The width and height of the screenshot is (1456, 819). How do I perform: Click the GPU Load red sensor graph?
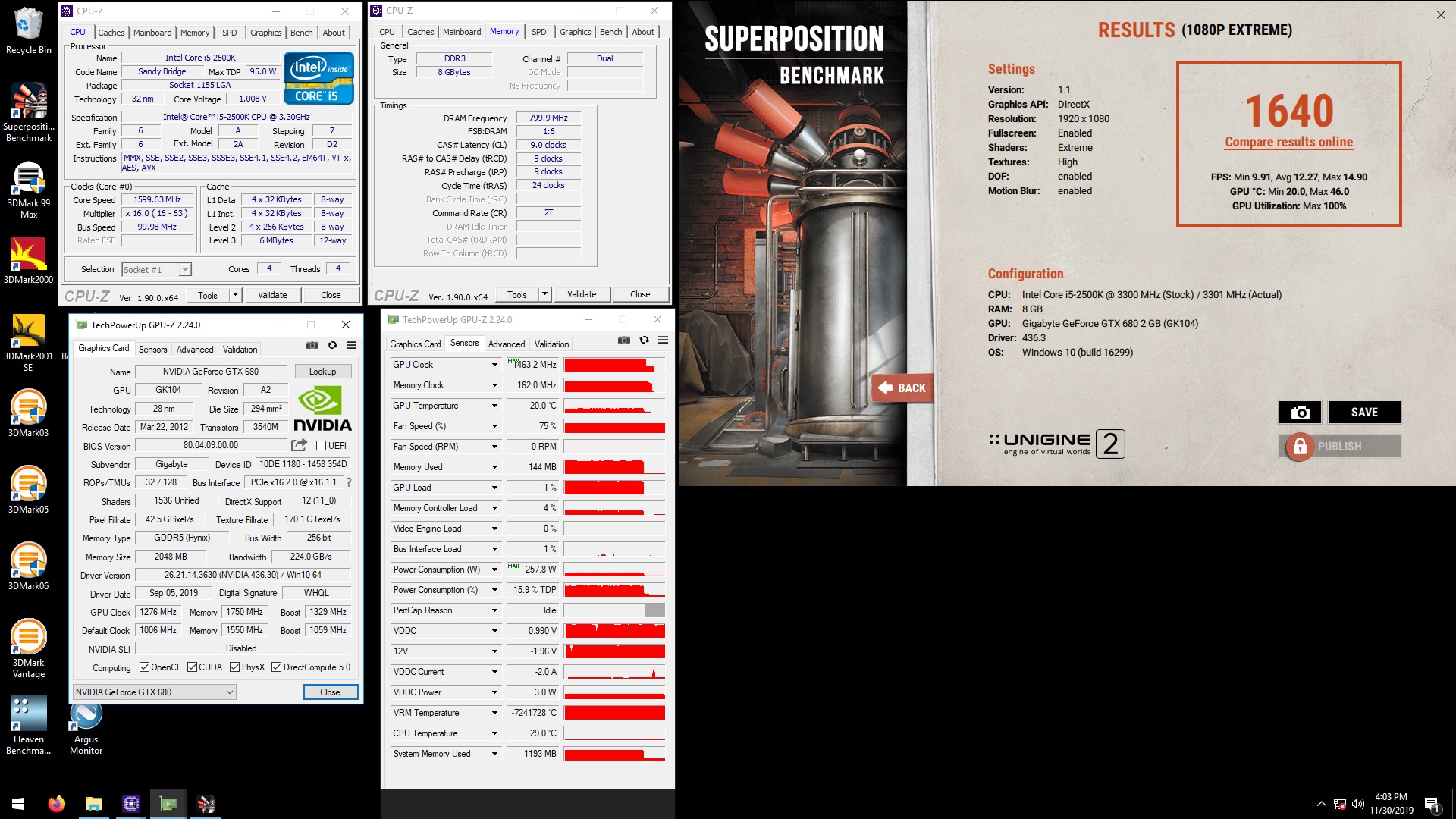[614, 488]
